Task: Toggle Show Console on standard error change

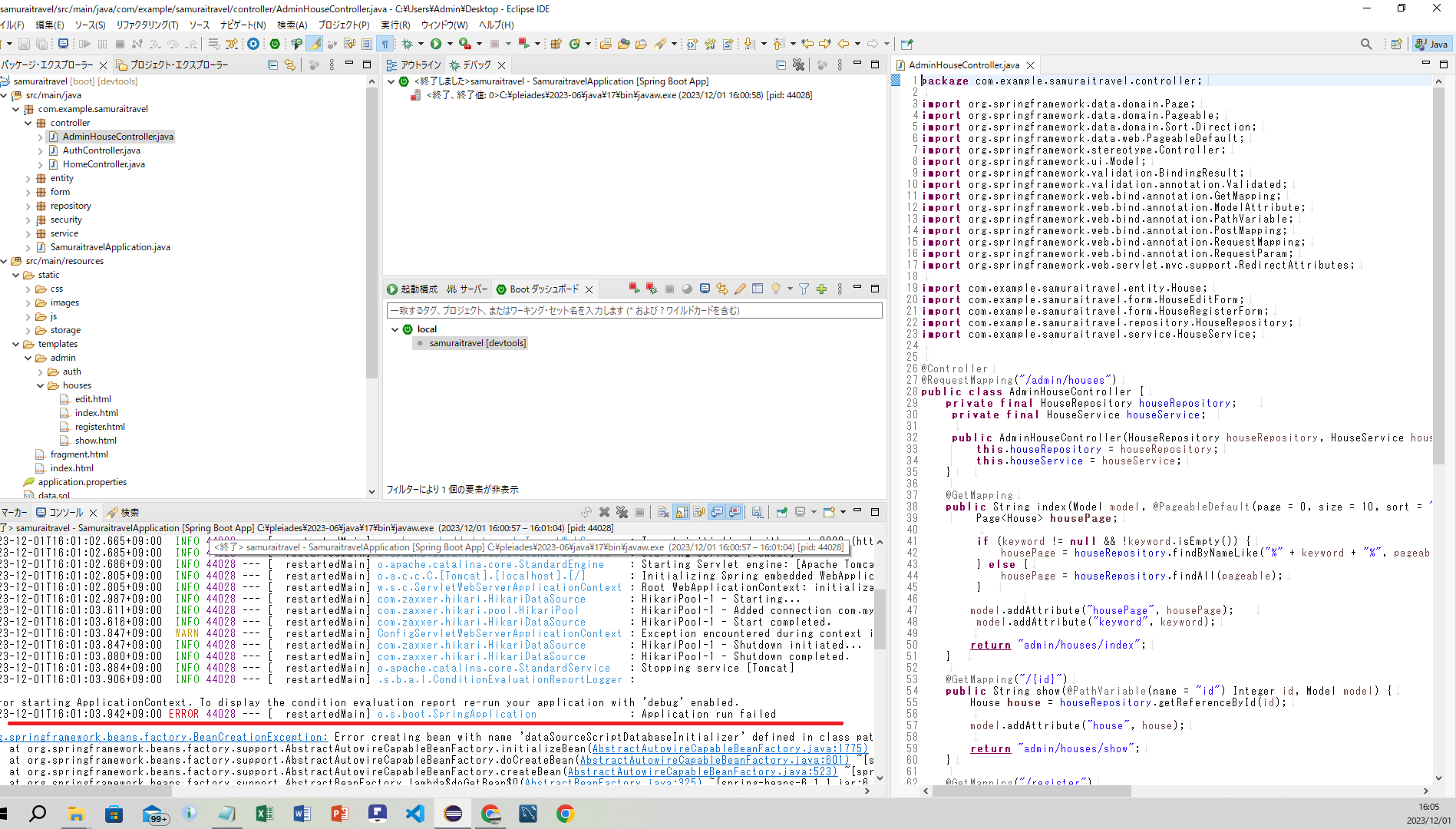Action: tap(735, 512)
